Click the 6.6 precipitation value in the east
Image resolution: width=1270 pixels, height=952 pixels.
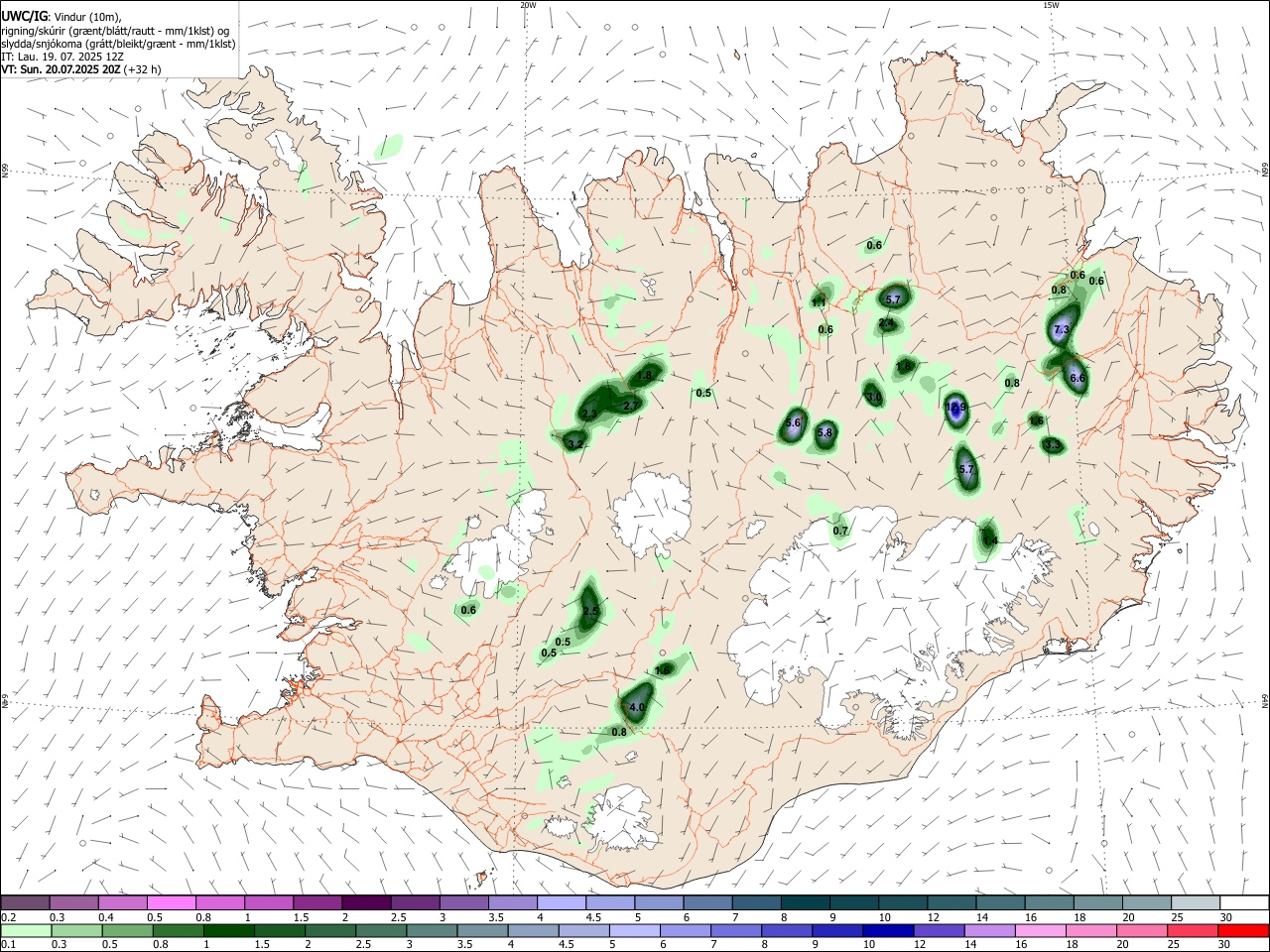1078,379
